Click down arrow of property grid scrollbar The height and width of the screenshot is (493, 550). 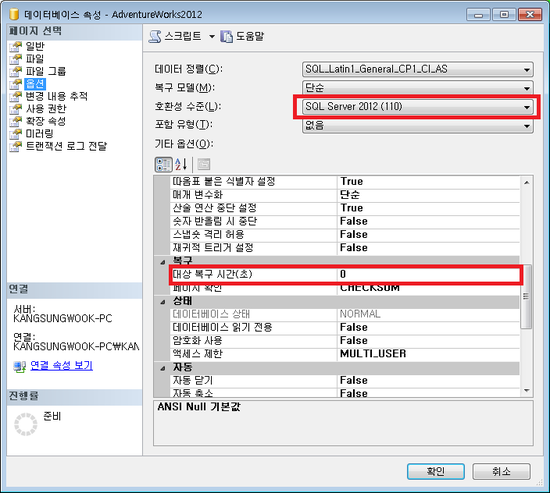(x=526, y=391)
